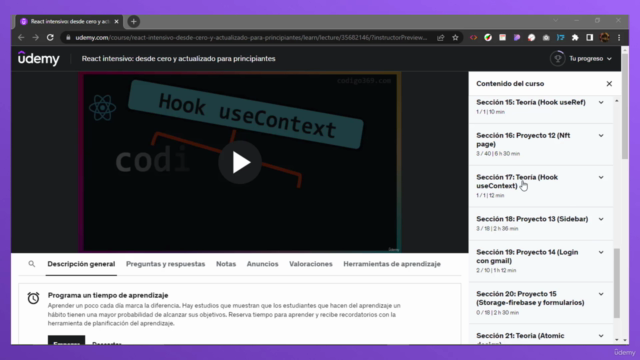This screenshot has height=360, width=640.
Task: Click the purple extension icon
Action: click(x=517, y=38)
